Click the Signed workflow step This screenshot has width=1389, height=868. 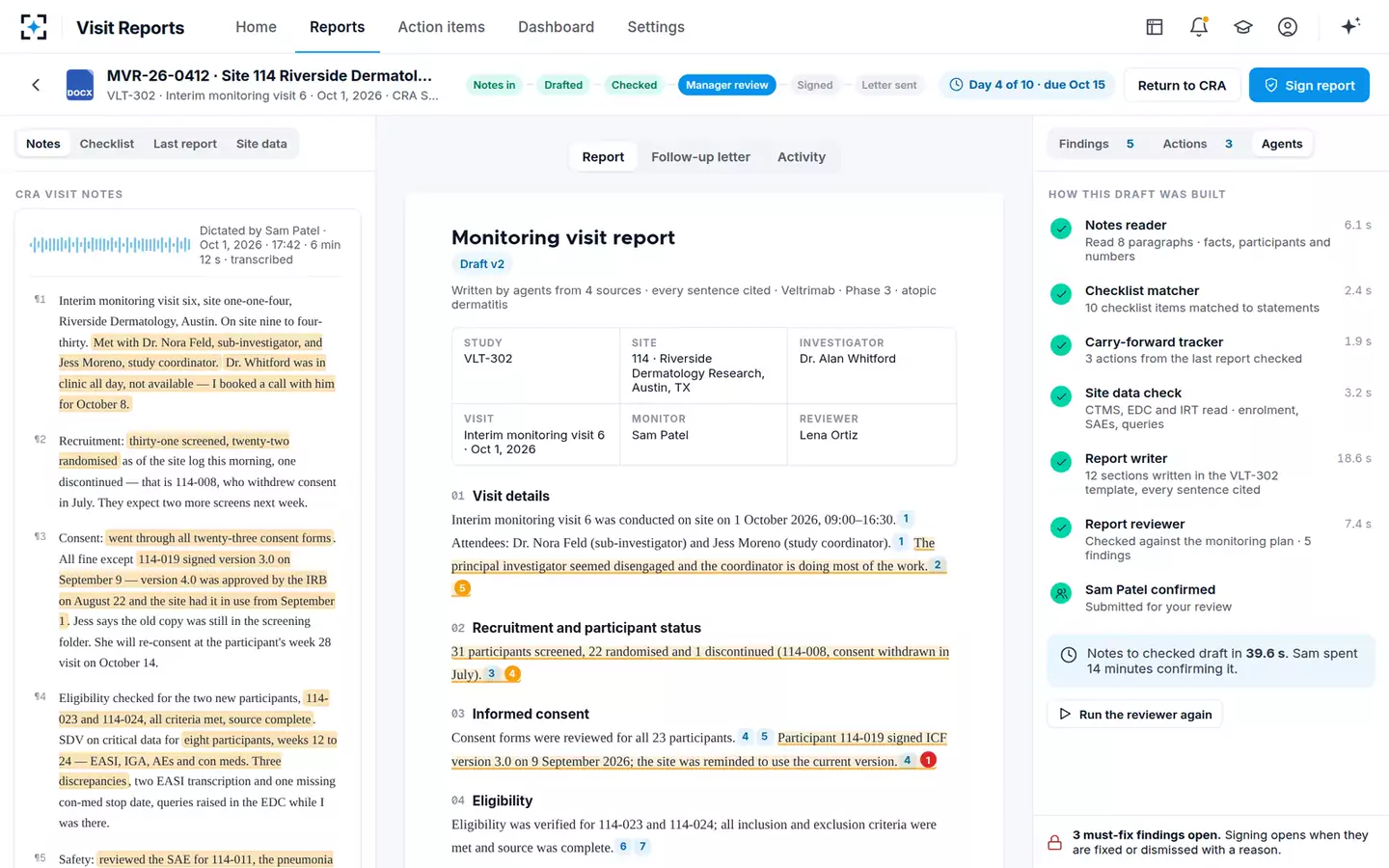(x=814, y=85)
